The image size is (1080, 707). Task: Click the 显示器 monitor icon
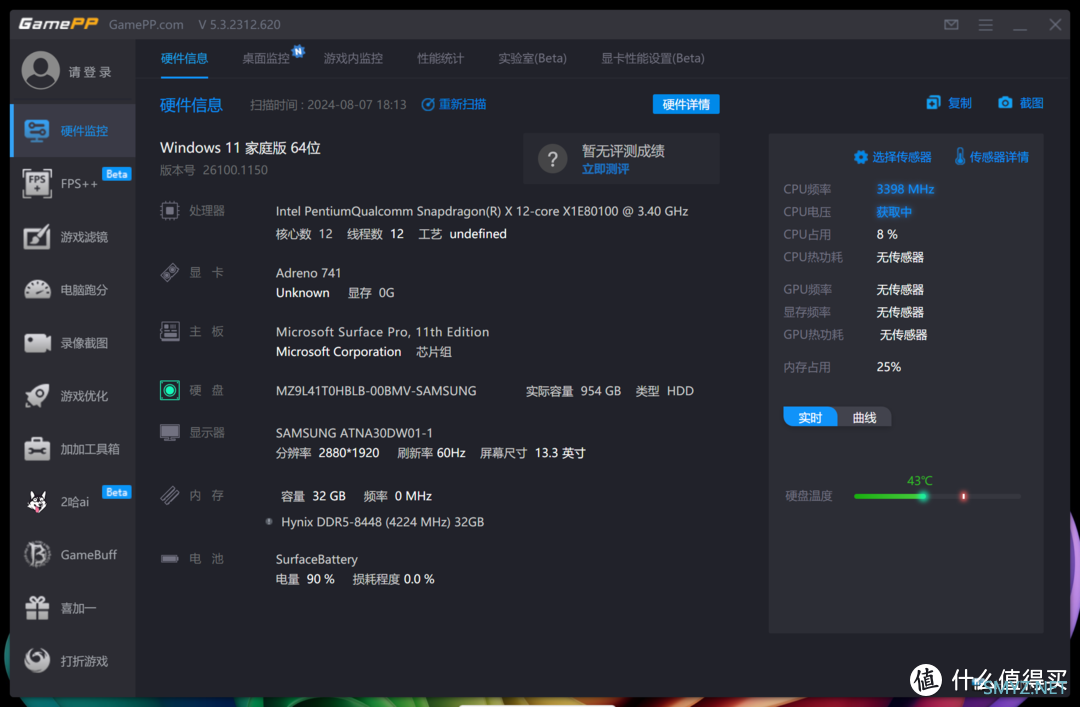pyautogui.click(x=169, y=433)
